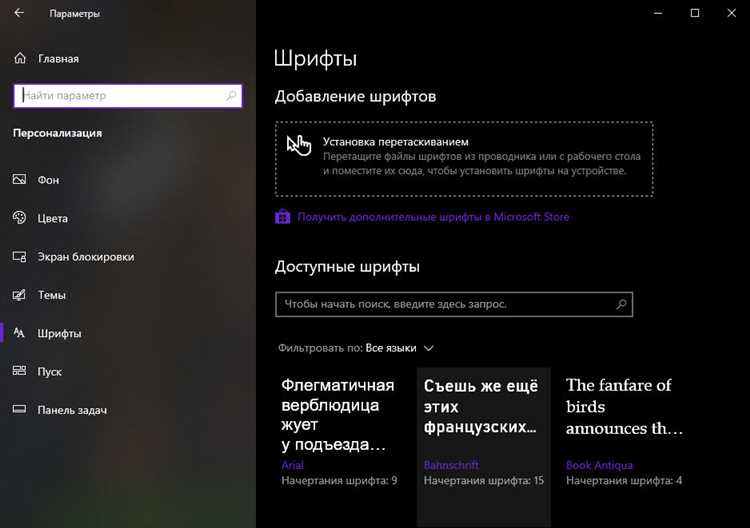Open the Темы section
Viewport: 750px width, 528px height.
128,295
